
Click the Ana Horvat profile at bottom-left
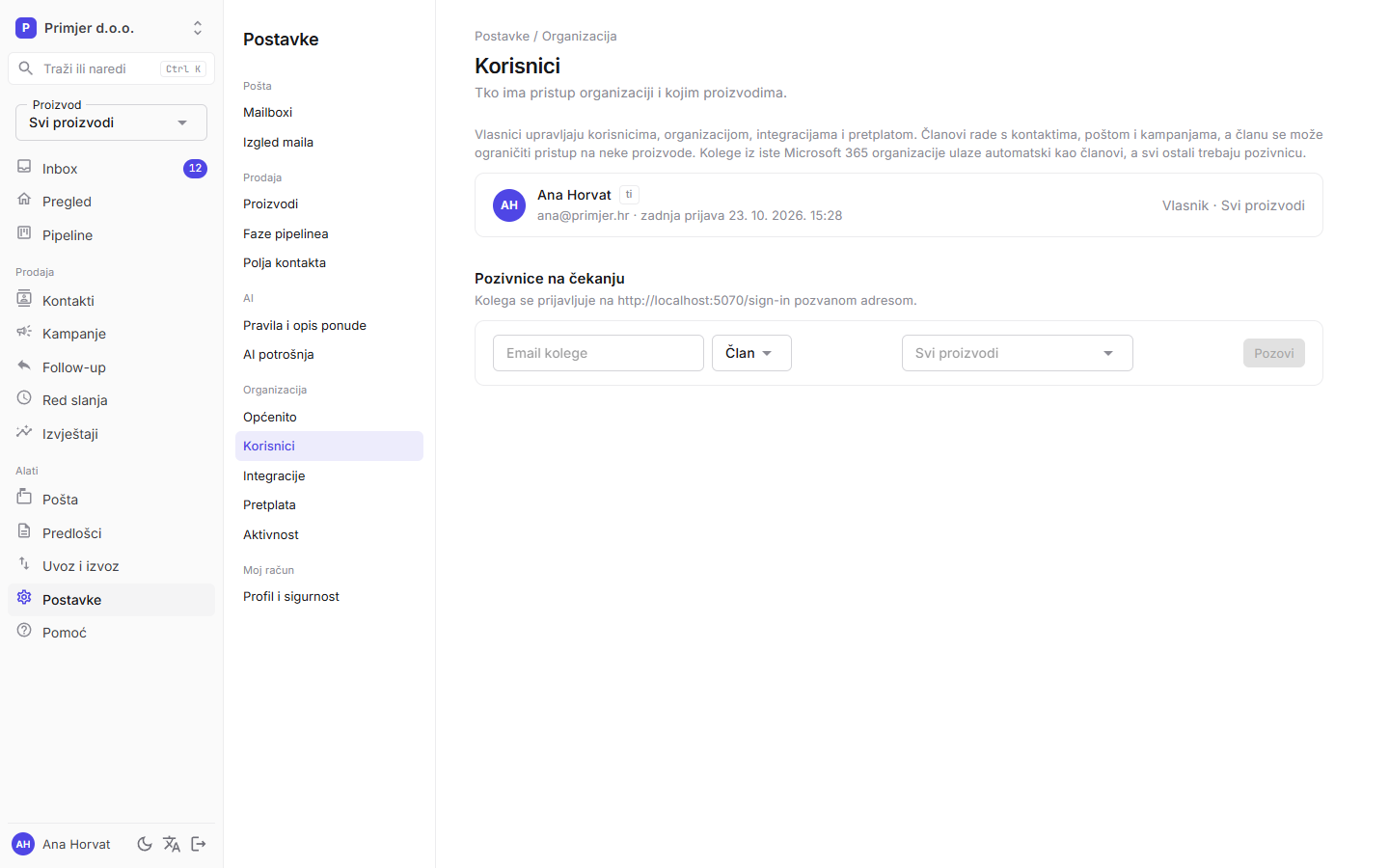coord(62,844)
